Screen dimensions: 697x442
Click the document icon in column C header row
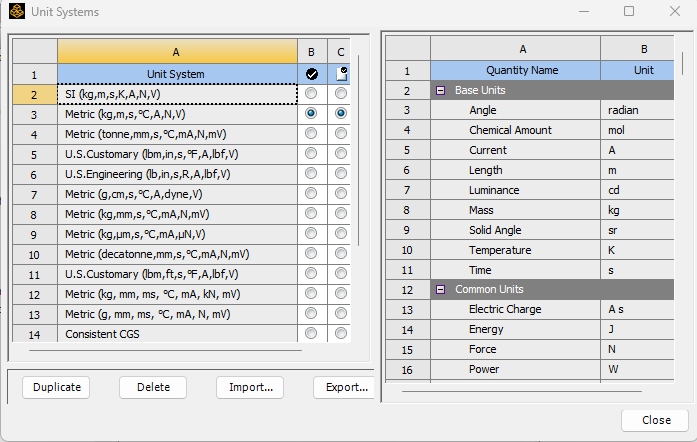point(341,74)
